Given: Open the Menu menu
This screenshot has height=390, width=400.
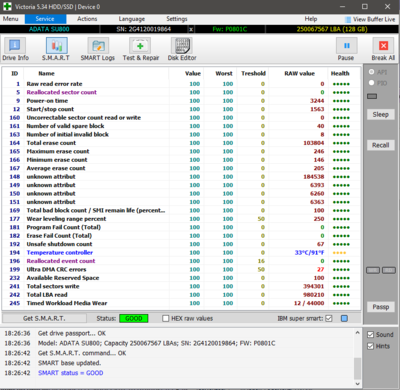Looking at the screenshot, I should tap(11, 19).
